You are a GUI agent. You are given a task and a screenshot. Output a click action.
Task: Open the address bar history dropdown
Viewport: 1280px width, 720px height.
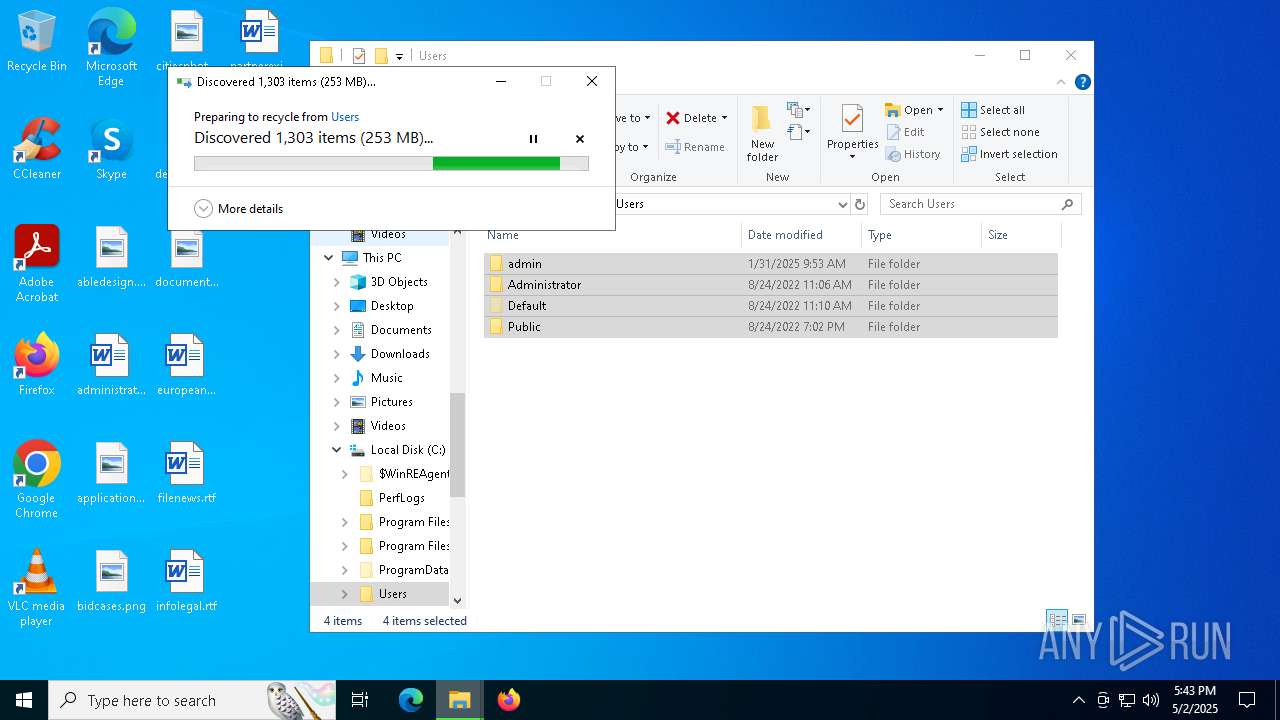[x=842, y=204]
